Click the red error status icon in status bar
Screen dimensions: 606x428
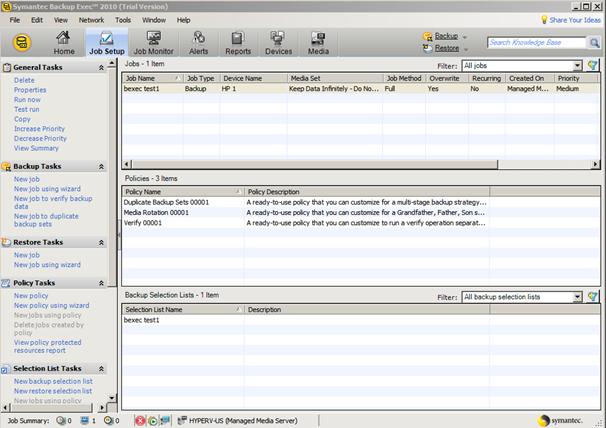140,421
